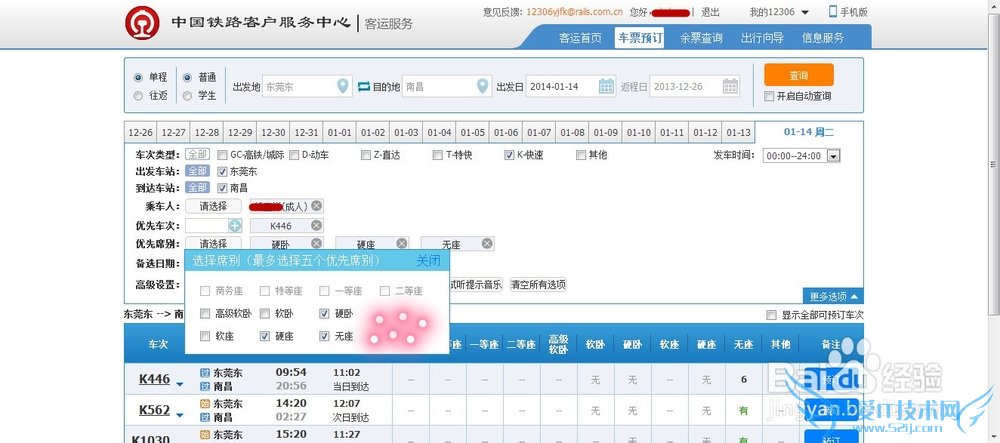Image resolution: width=1000 pixels, height=443 pixels.
Task: Enable 开启自动查询 checkbox
Action: coord(769,96)
